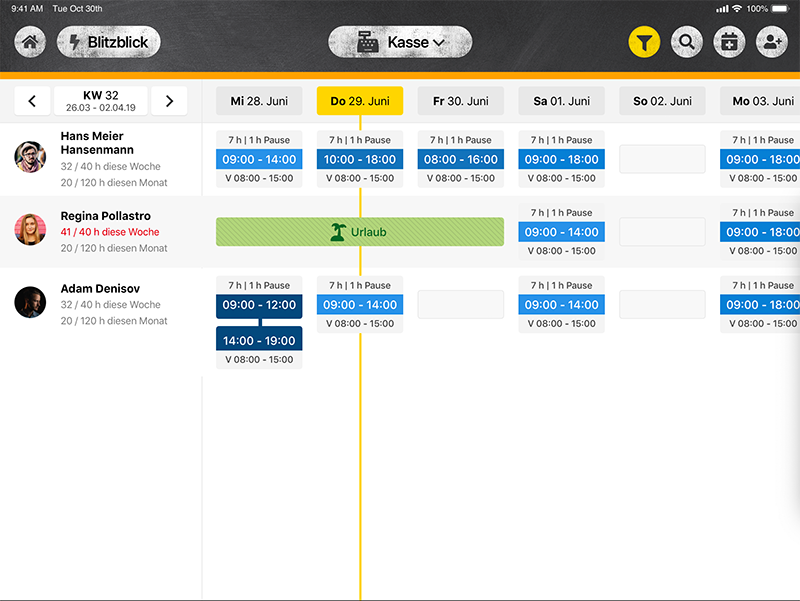Go to the previous calendar week

tap(32, 101)
